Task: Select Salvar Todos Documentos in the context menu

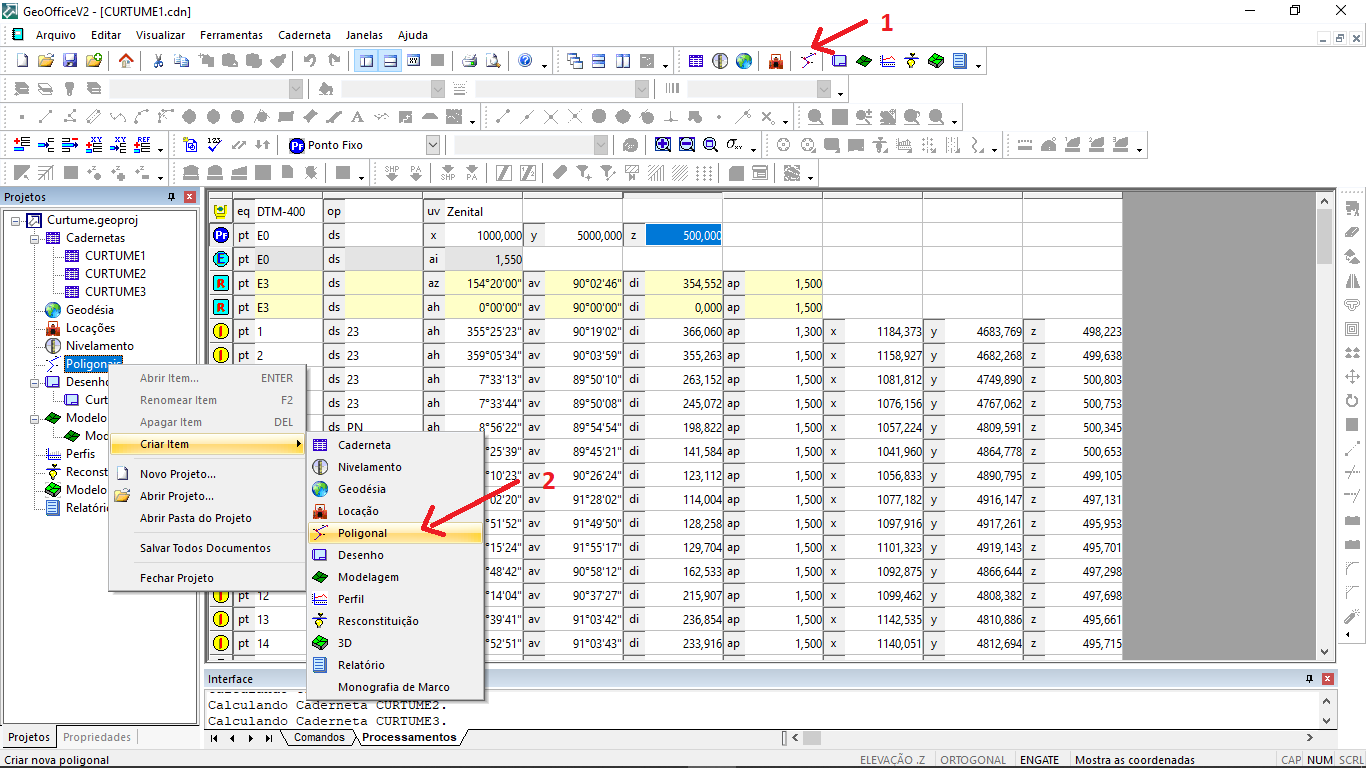Action: pyautogui.click(x=205, y=548)
